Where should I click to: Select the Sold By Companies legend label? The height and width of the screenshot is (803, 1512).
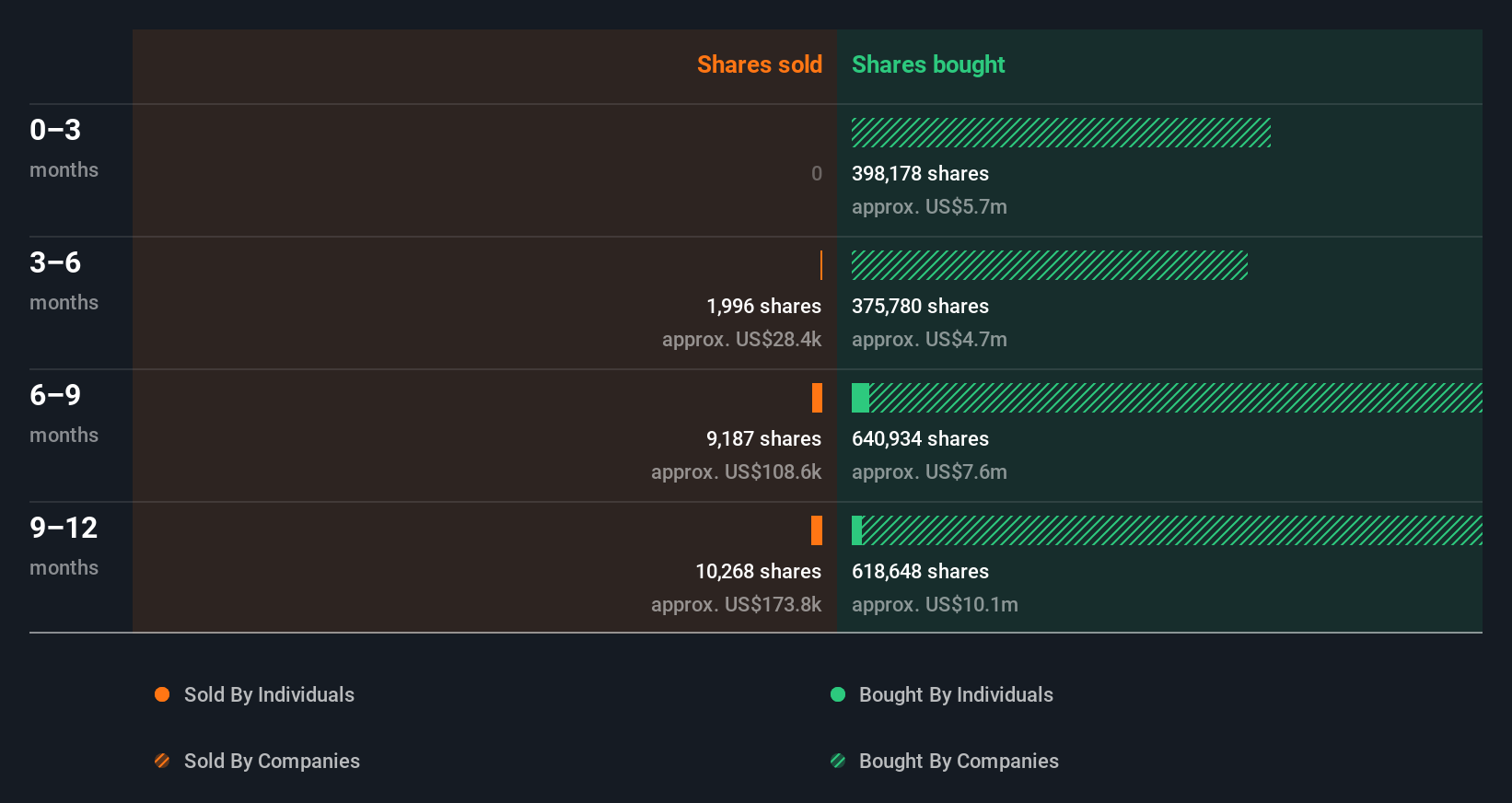[x=272, y=761]
